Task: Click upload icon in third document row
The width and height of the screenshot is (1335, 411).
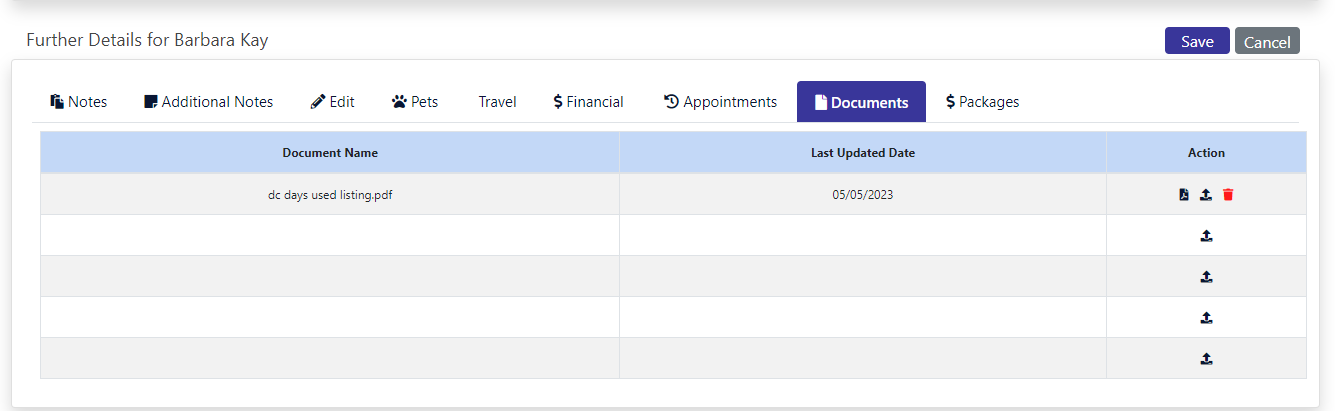Action: click(1206, 277)
